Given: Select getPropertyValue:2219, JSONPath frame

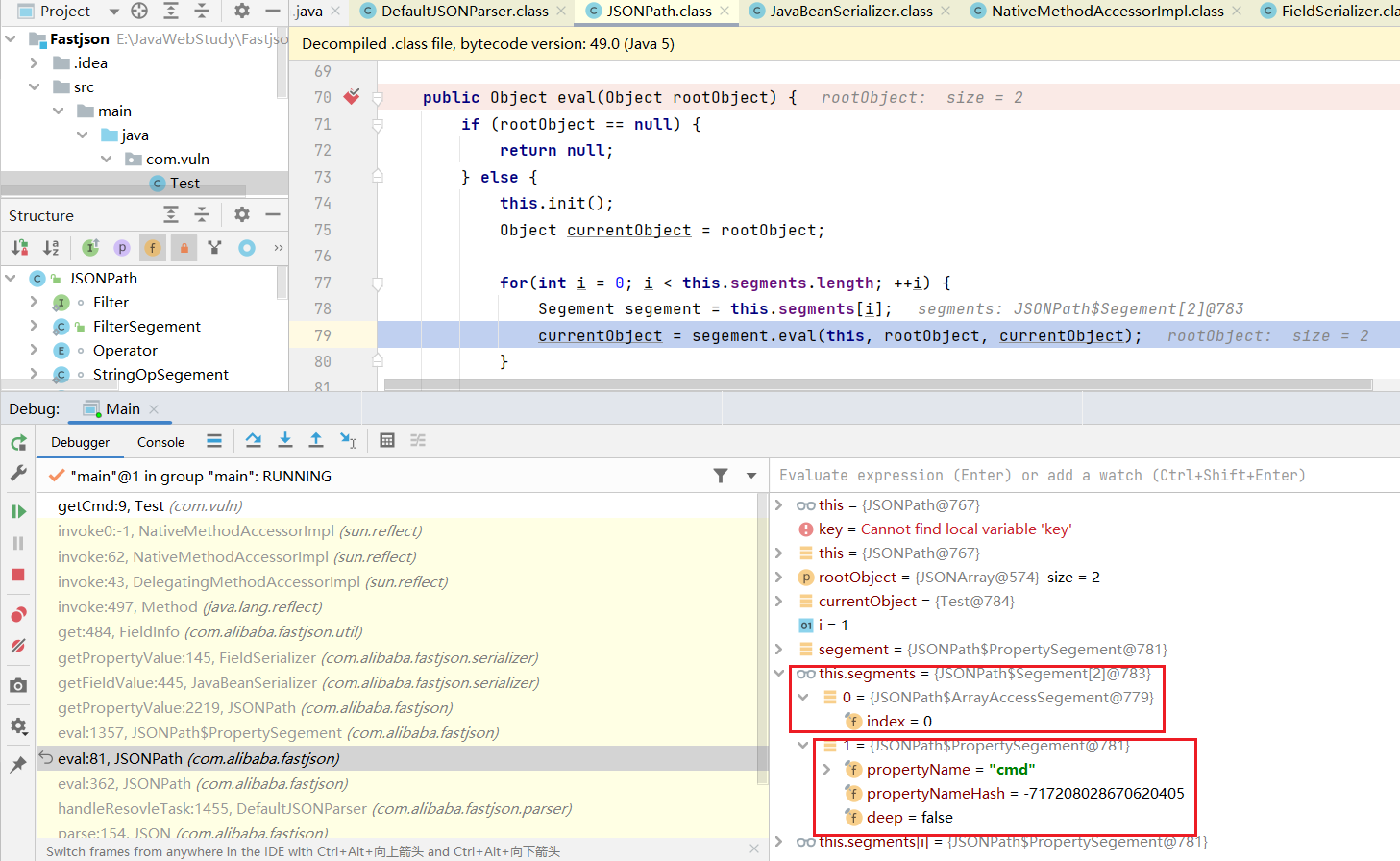Looking at the screenshot, I should [x=397, y=707].
